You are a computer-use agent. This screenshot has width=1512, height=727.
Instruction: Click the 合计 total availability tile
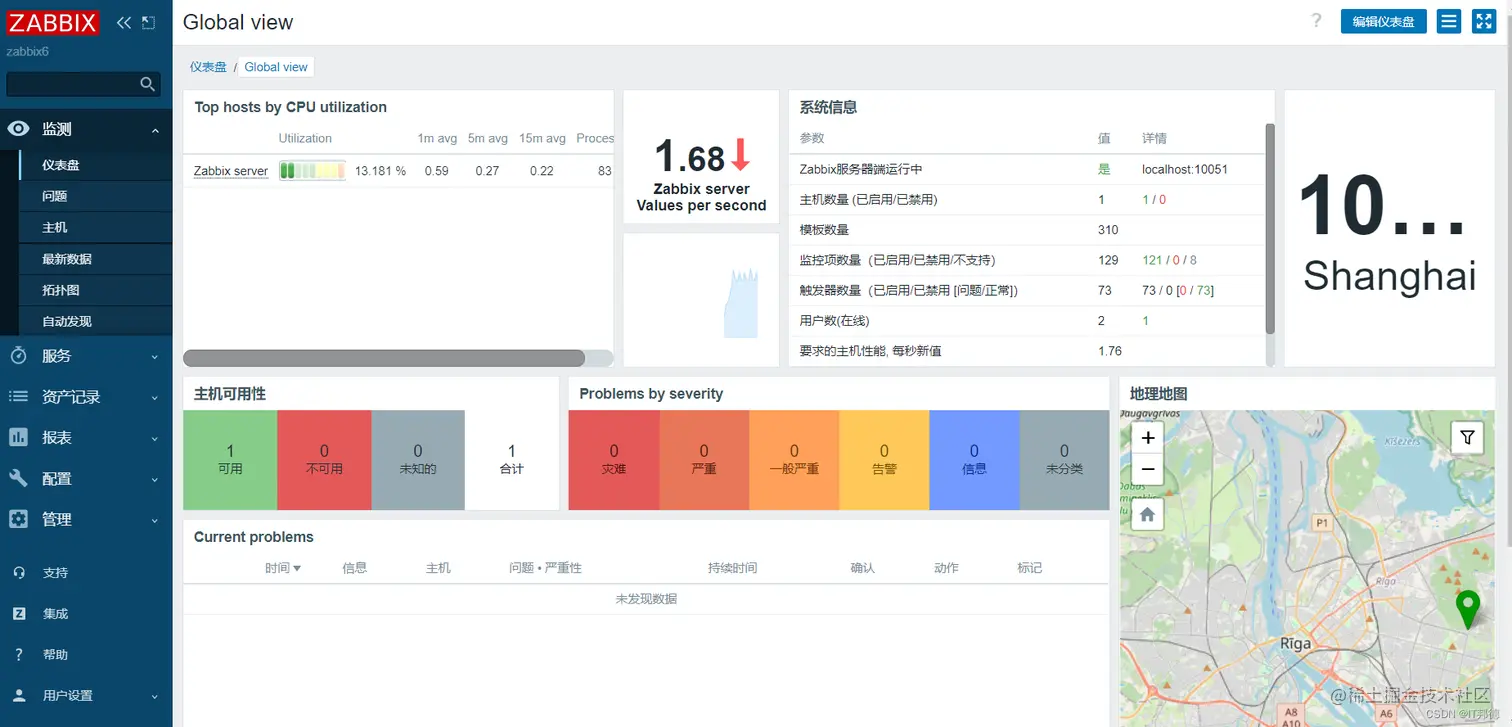[512, 460]
